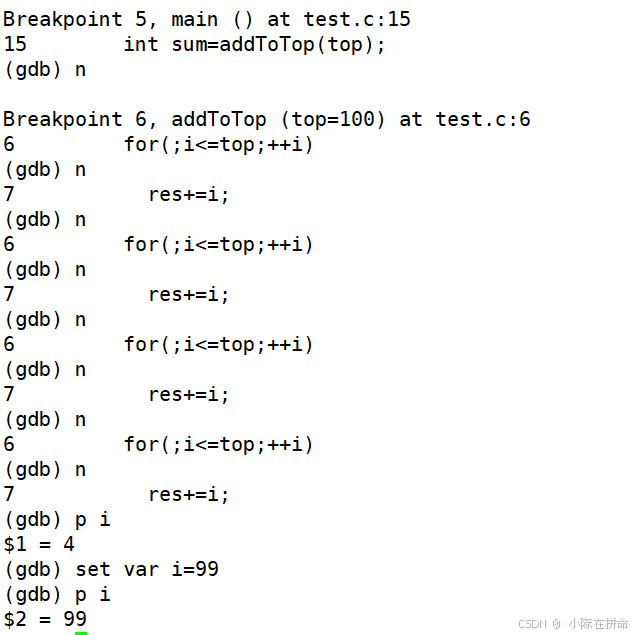Click the "test.c:6" file reference
This screenshot has width=642, height=635.
(x=483, y=119)
